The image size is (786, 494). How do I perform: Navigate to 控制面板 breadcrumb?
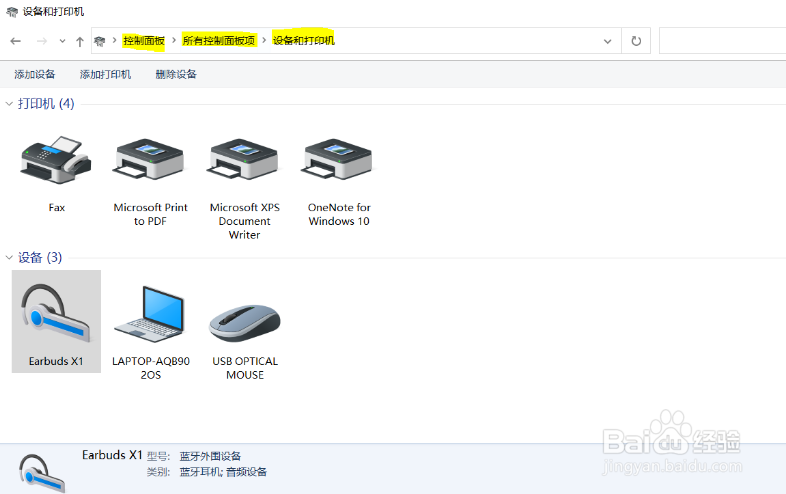[x=144, y=41]
